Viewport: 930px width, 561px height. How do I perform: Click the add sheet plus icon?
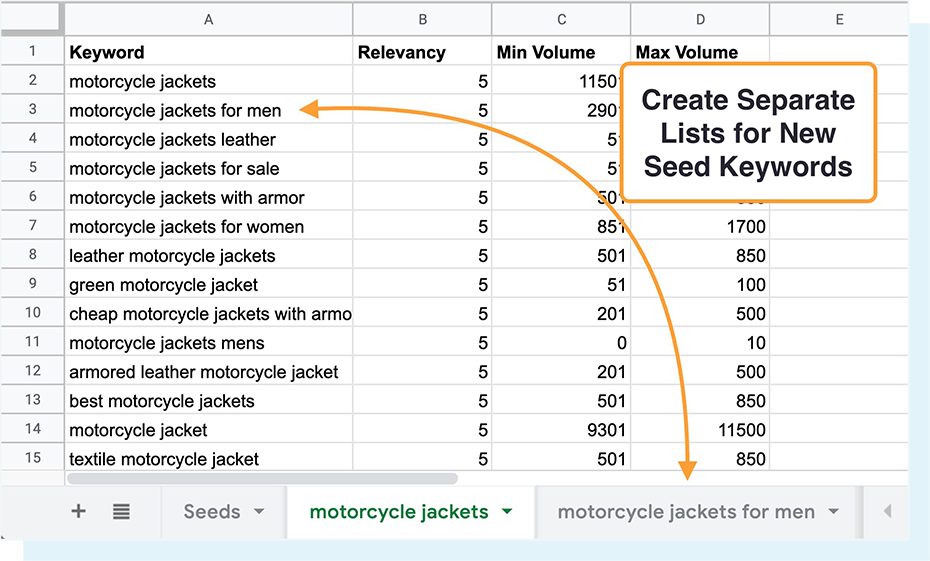point(78,512)
